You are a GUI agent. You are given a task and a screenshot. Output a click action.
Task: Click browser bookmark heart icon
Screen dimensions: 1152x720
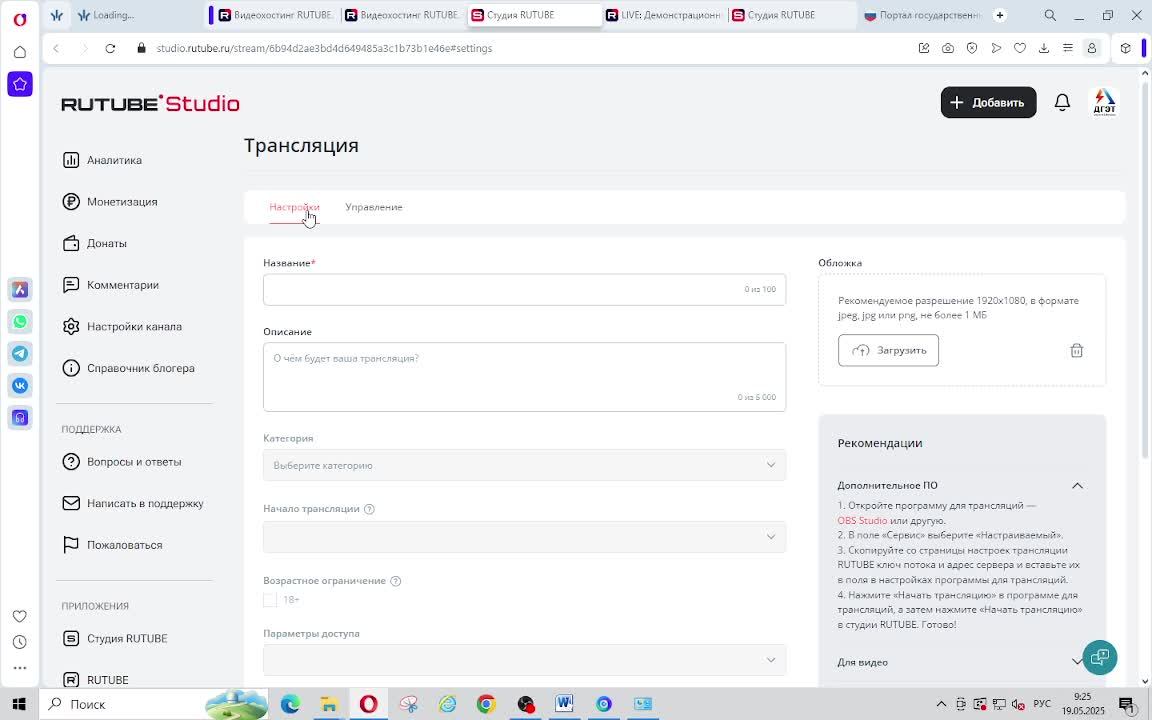(x=1020, y=48)
